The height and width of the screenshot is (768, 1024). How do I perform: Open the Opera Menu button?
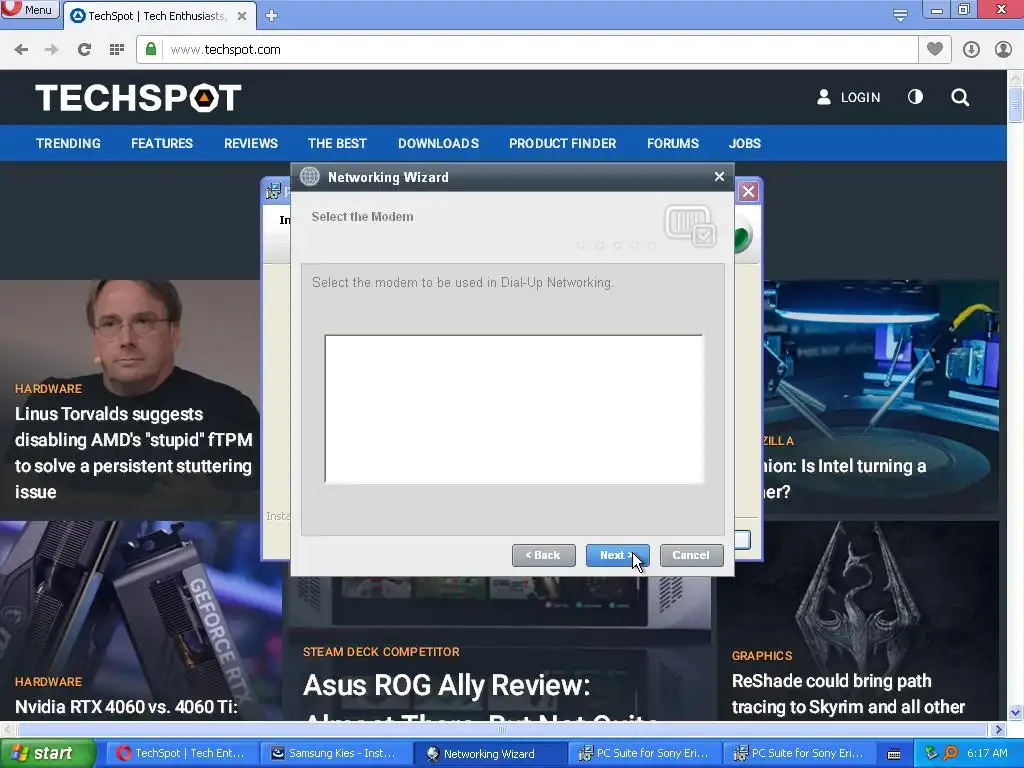click(x=29, y=10)
